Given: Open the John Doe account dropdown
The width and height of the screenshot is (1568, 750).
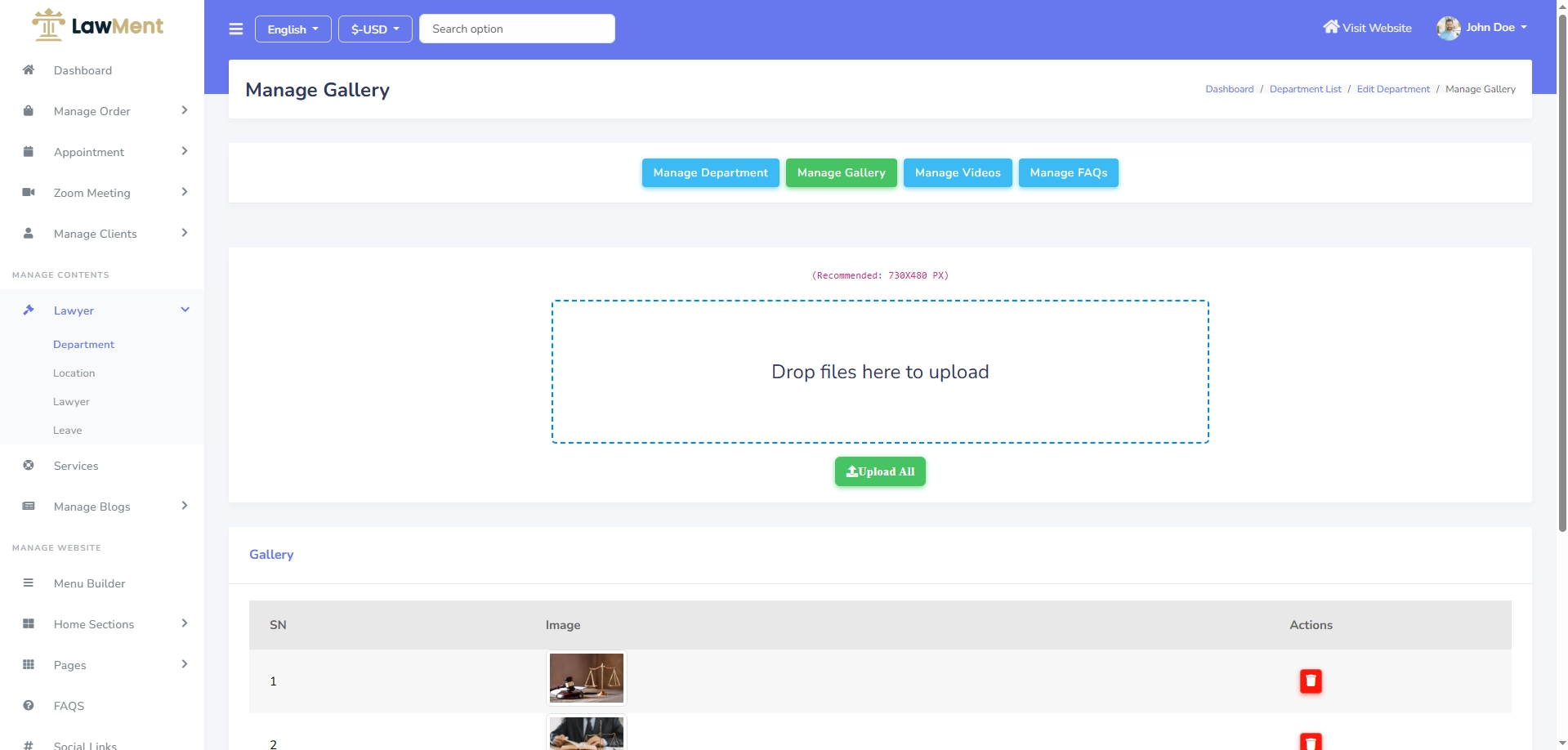Looking at the screenshot, I should tap(1495, 28).
